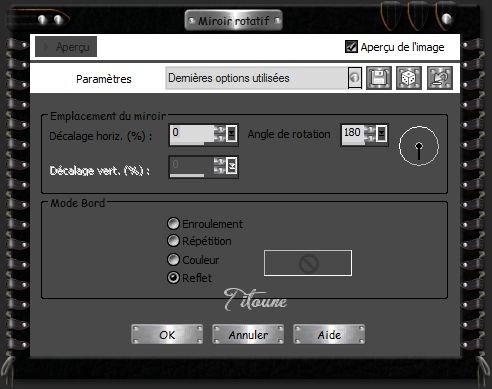Screen dimensions: 492x389
Task: Click the Aperçu preview button
Action: [x=66, y=47]
